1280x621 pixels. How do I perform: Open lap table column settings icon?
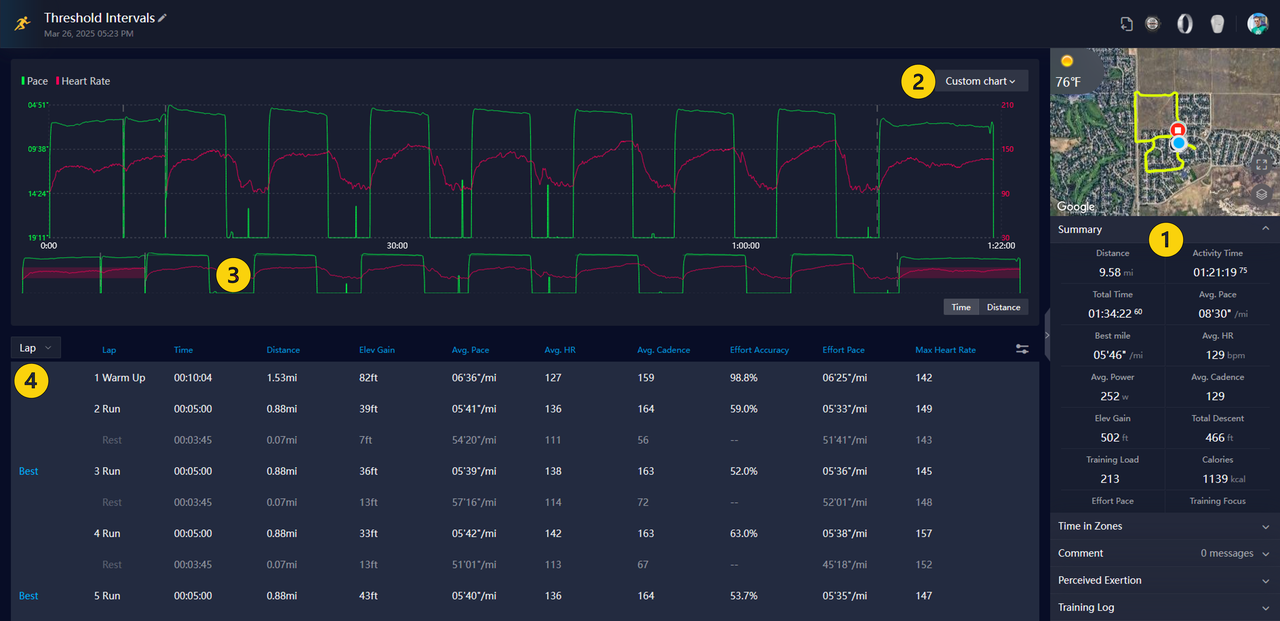point(1022,349)
